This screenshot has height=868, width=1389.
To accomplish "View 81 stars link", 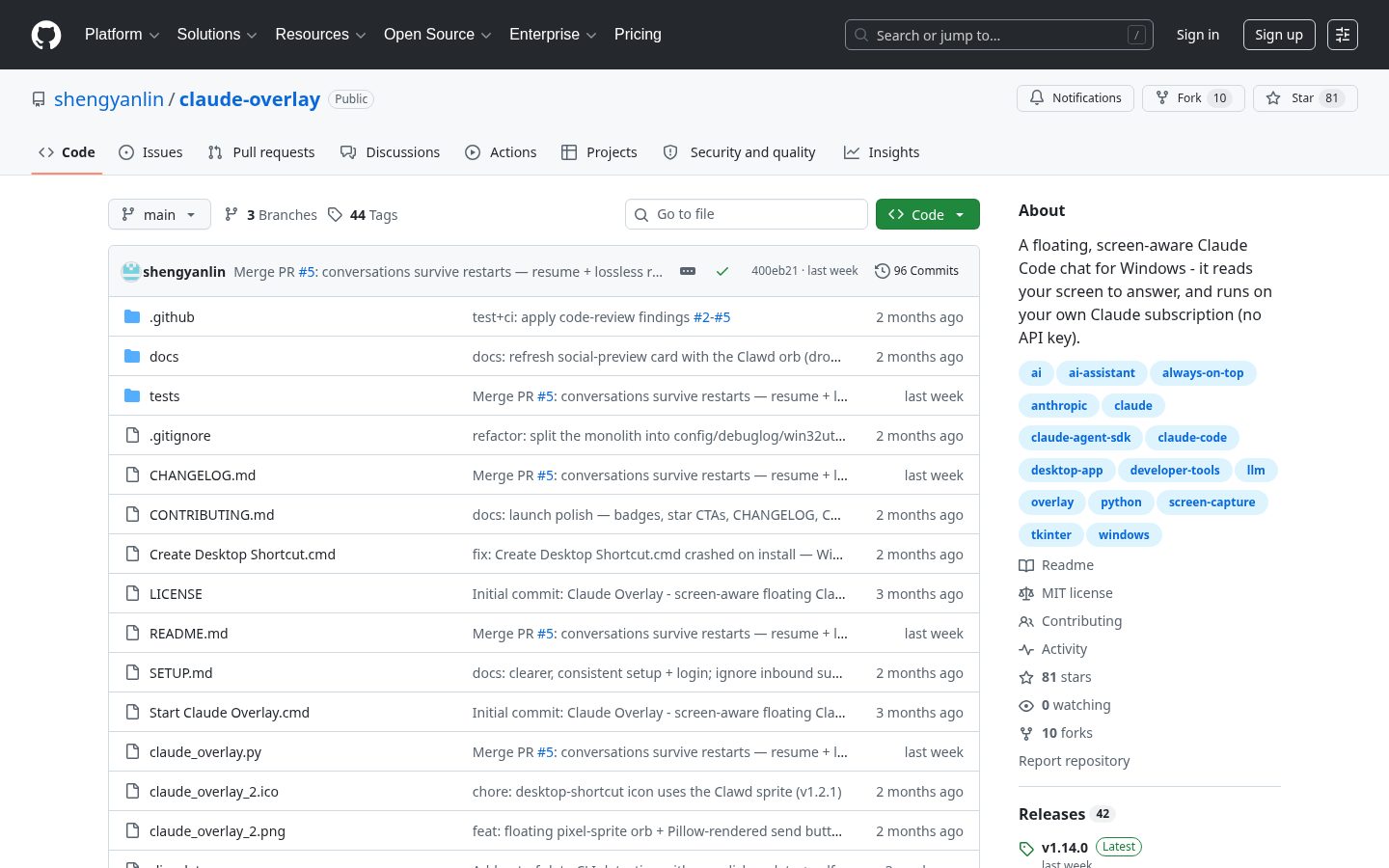I will (1055, 677).
